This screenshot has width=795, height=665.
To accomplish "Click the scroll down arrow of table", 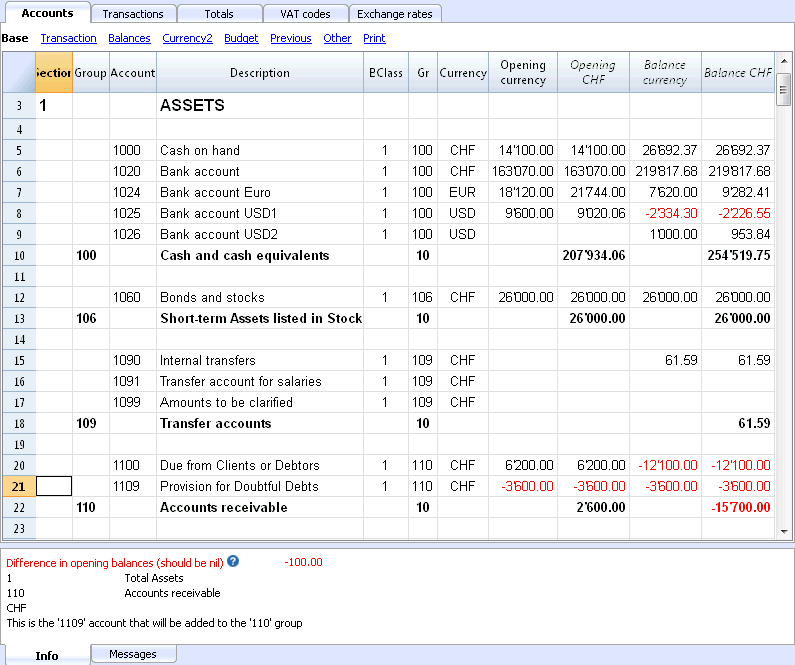I will [784, 532].
